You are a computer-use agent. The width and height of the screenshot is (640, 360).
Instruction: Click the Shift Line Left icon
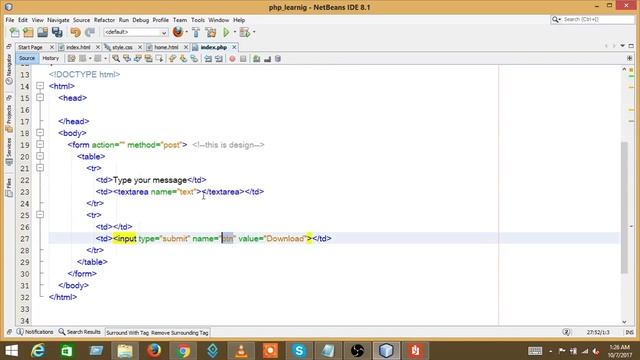coord(208,59)
